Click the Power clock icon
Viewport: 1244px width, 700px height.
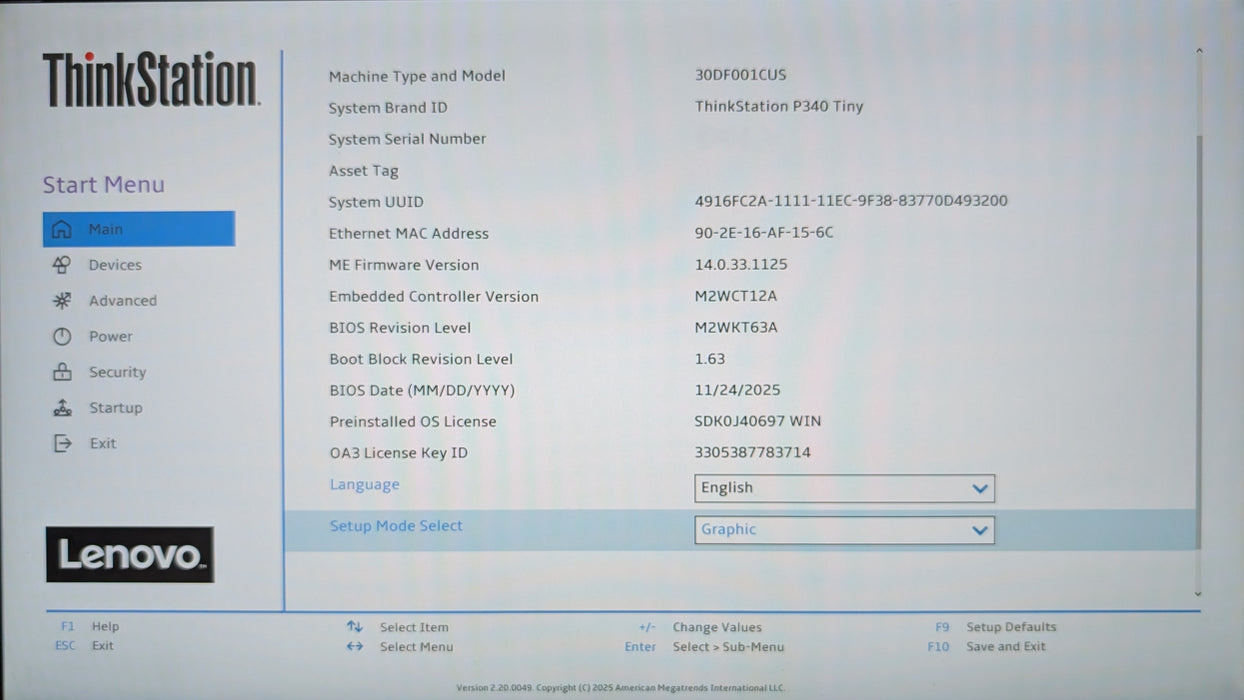tap(62, 337)
